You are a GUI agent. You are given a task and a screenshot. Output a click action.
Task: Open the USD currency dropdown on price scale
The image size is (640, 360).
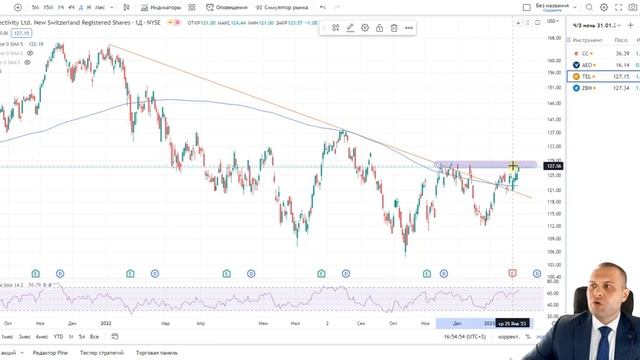tap(553, 21)
